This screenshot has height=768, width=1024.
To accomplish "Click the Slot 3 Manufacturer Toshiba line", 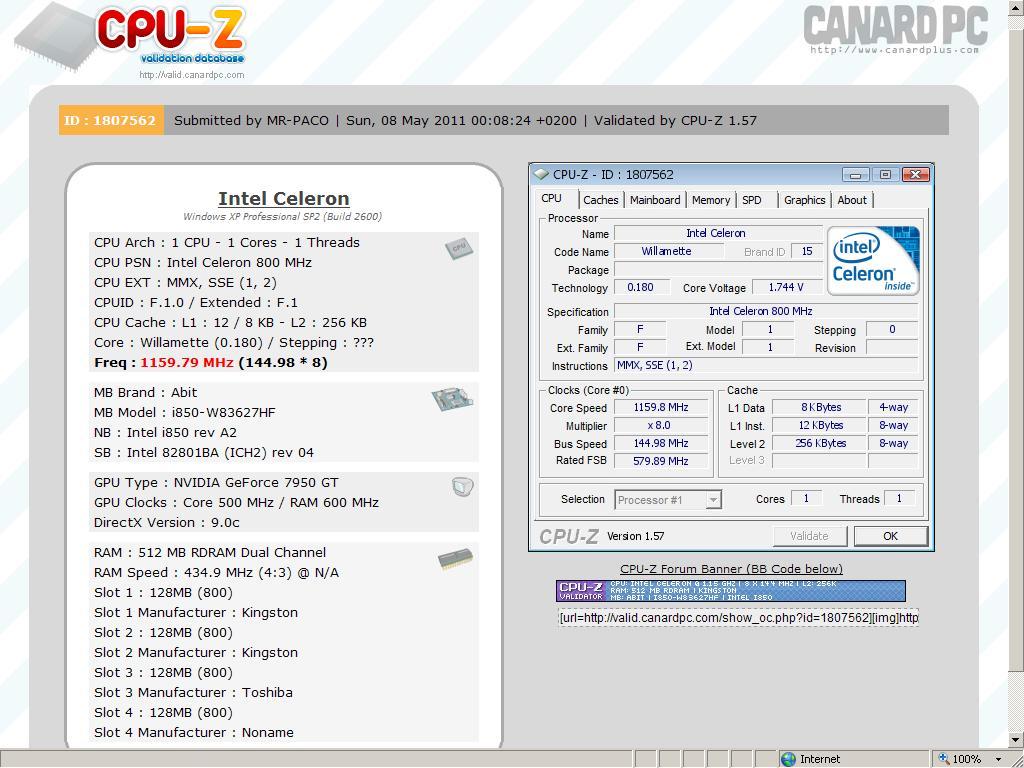I will [193, 692].
